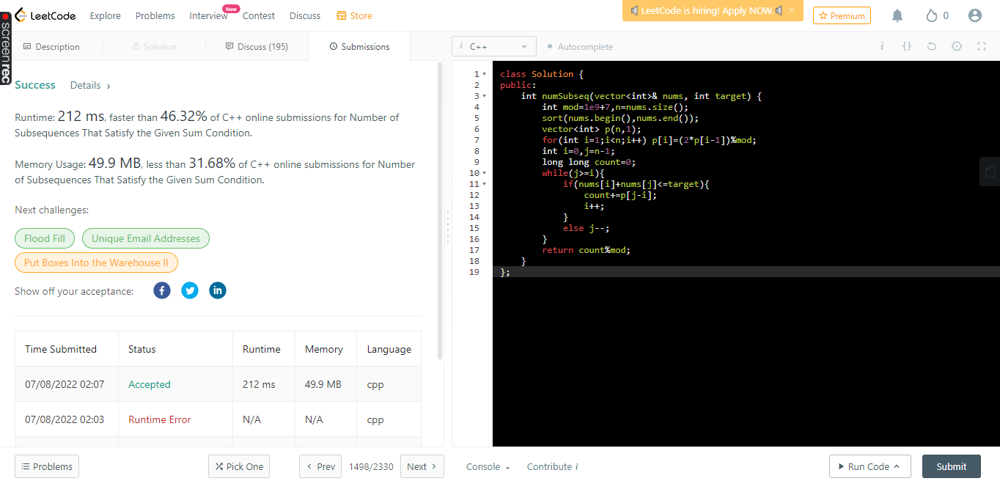This screenshot has height=481, width=1000.
Task: Click the 49.9 MB memory table cell
Action: click(x=323, y=385)
